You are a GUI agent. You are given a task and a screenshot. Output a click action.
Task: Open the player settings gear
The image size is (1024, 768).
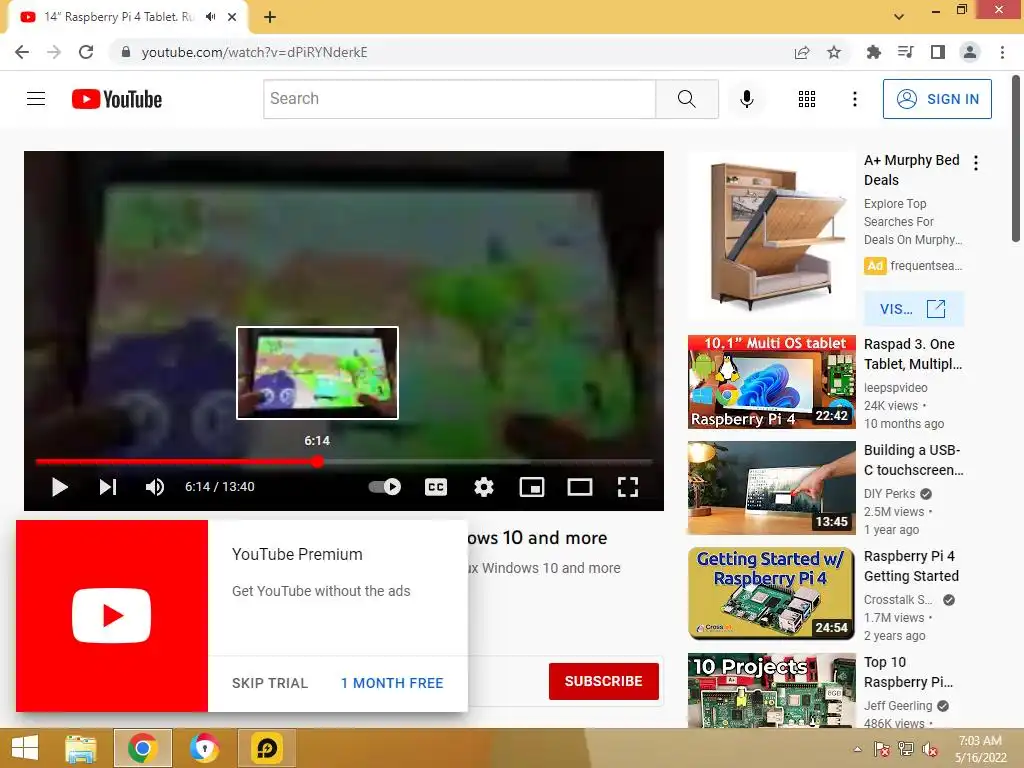[x=484, y=487]
